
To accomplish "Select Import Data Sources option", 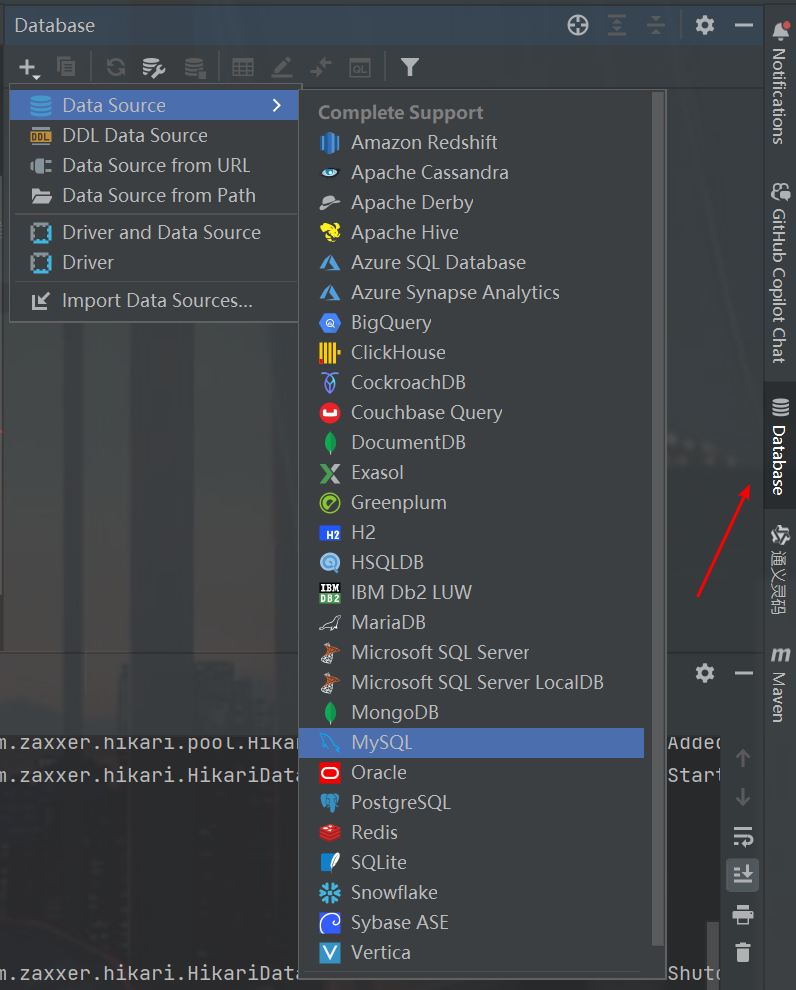I will [x=154, y=301].
